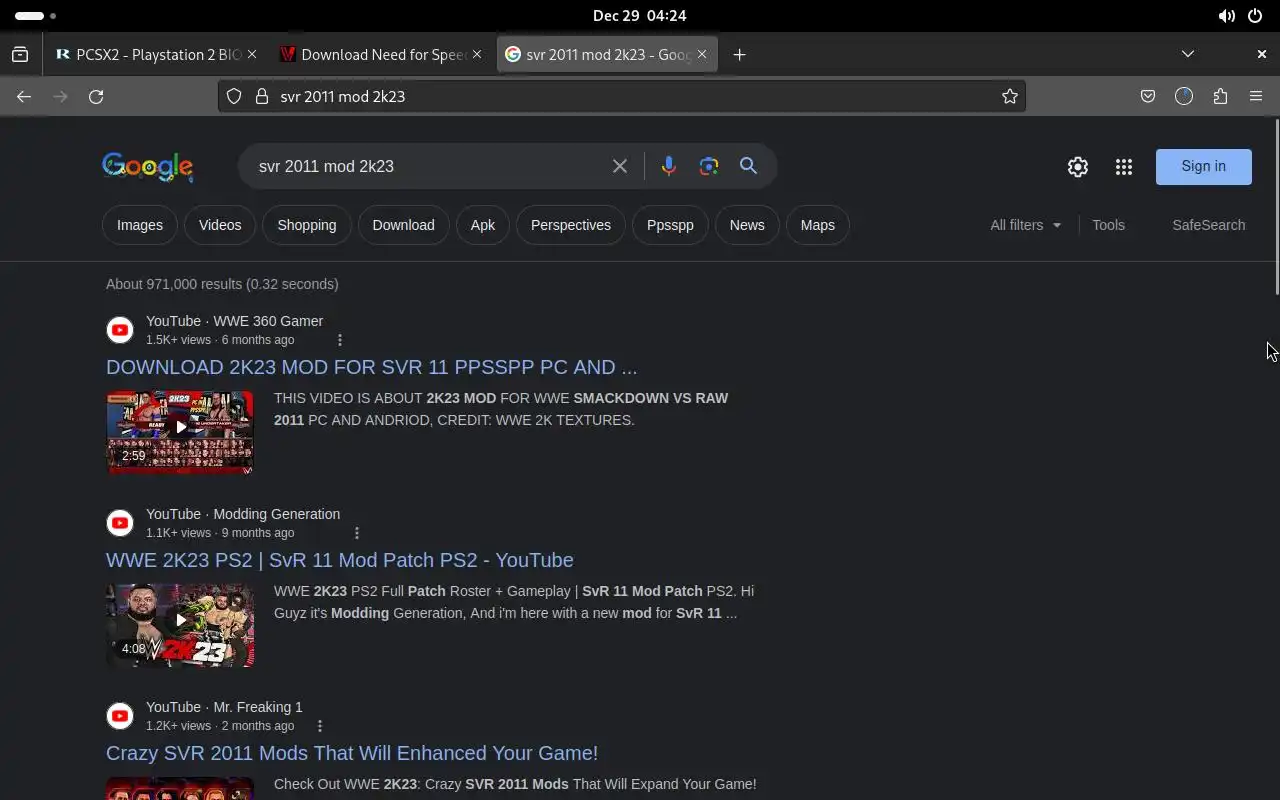Close the PCSX2 Playstation 2 BIOS tab
This screenshot has width=1280, height=800.
tap(252, 54)
